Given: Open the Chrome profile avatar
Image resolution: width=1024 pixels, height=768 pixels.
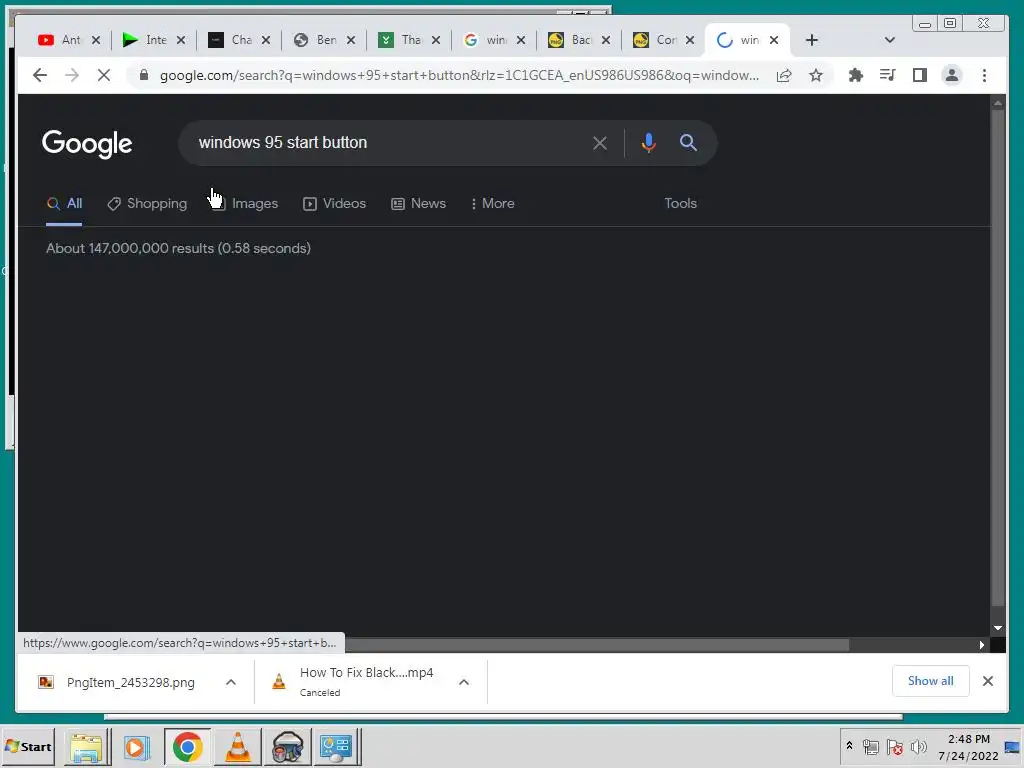Looking at the screenshot, I should [952, 76].
